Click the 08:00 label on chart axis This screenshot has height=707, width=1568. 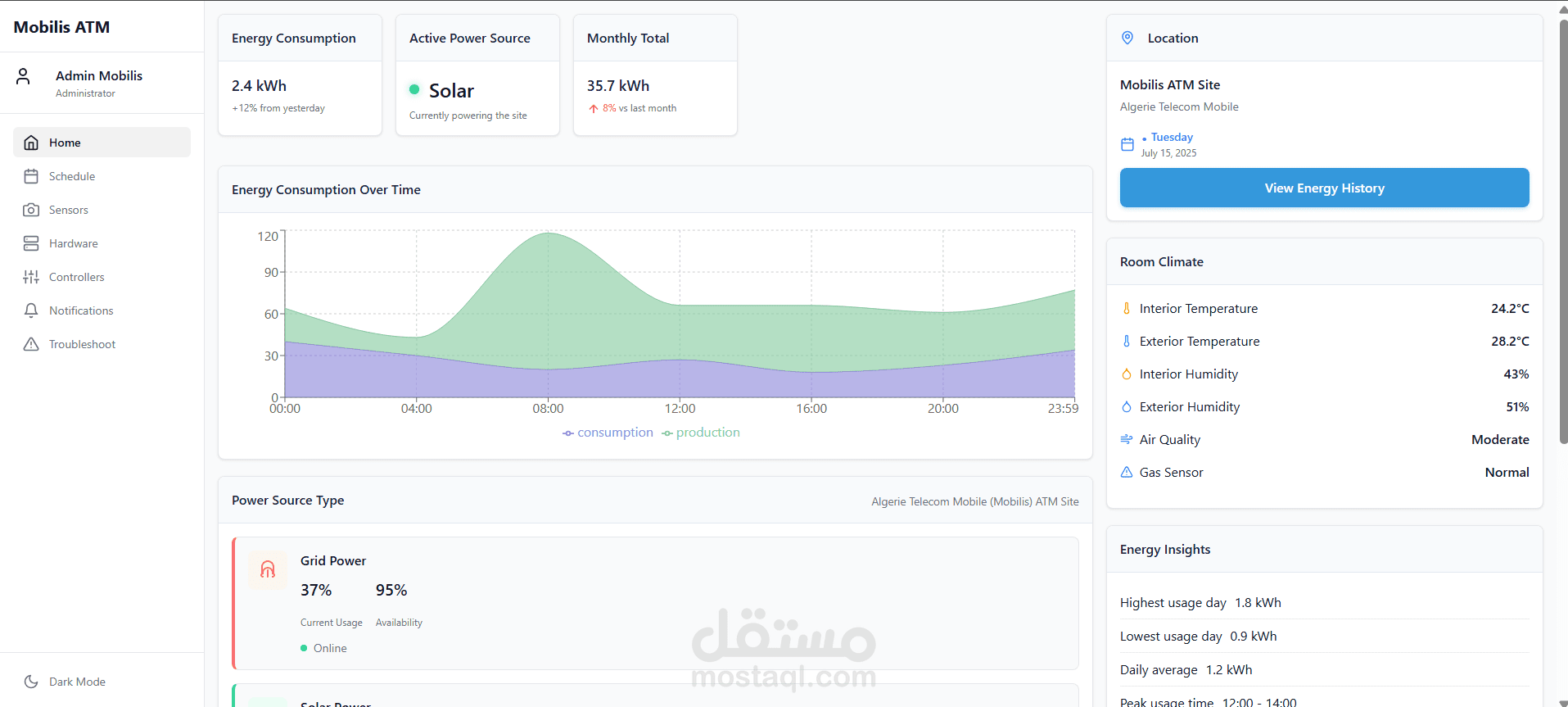548,408
